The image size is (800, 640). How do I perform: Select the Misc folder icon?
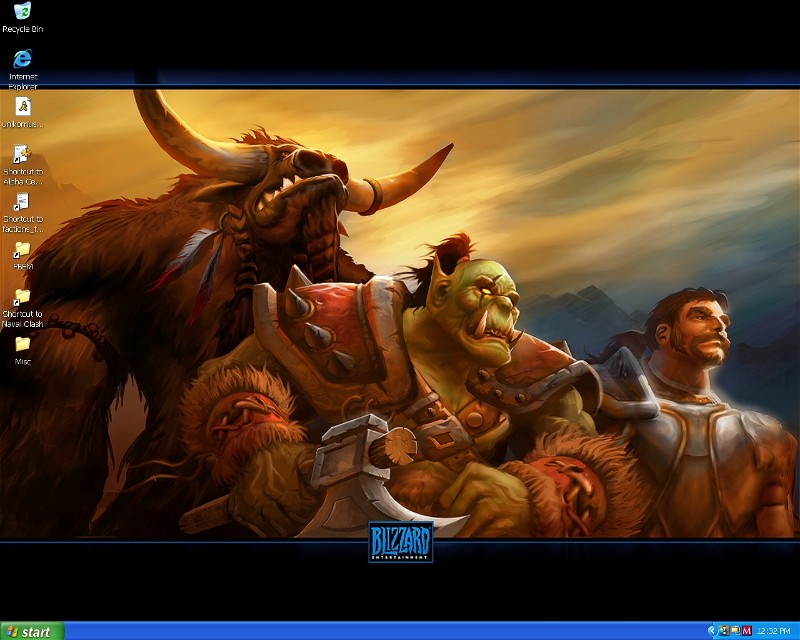tap(22, 344)
